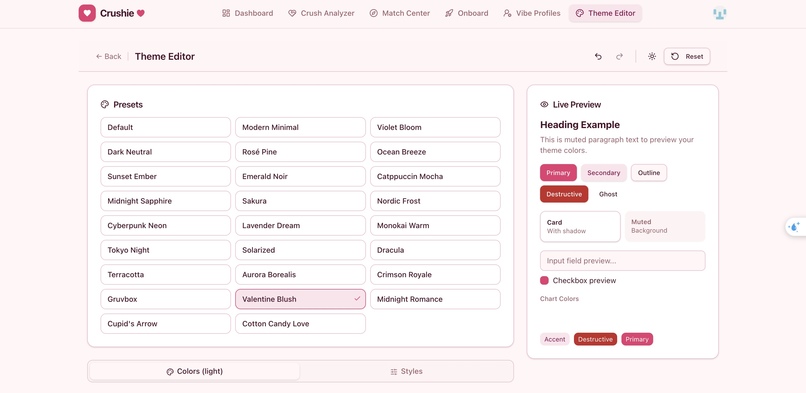Select the Sunset Ember preset
The image size is (806, 393).
[166, 176]
